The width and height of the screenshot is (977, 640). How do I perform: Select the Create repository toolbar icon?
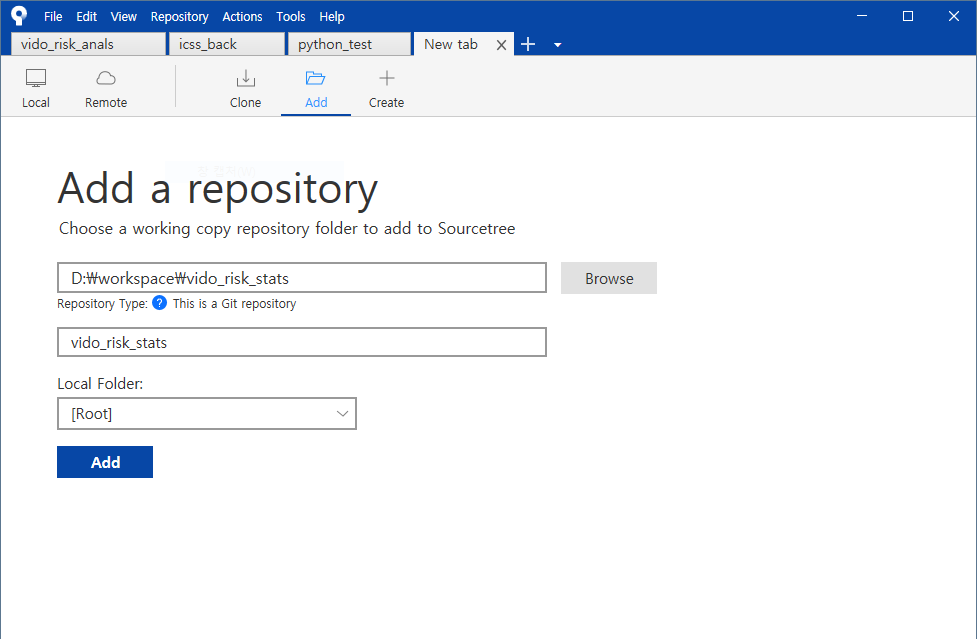click(386, 88)
